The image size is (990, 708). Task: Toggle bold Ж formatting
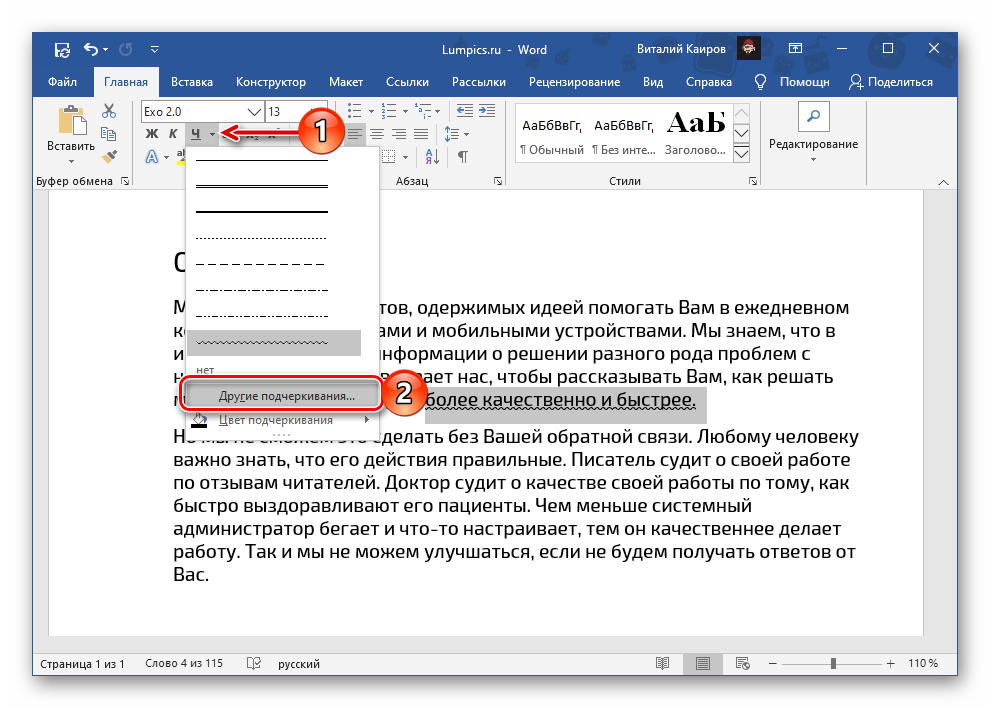point(152,134)
